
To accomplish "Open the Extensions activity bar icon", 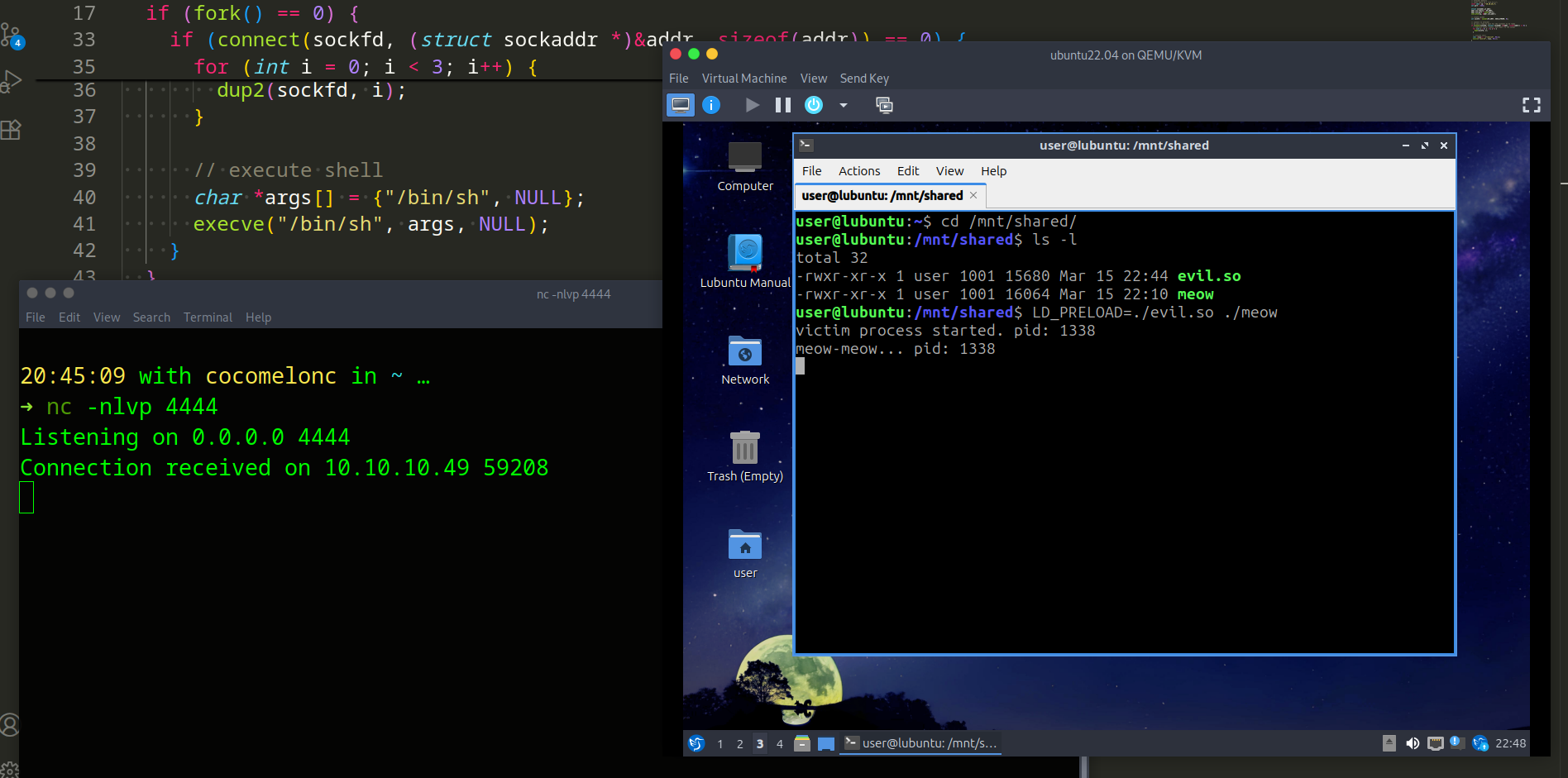I will click(x=12, y=130).
